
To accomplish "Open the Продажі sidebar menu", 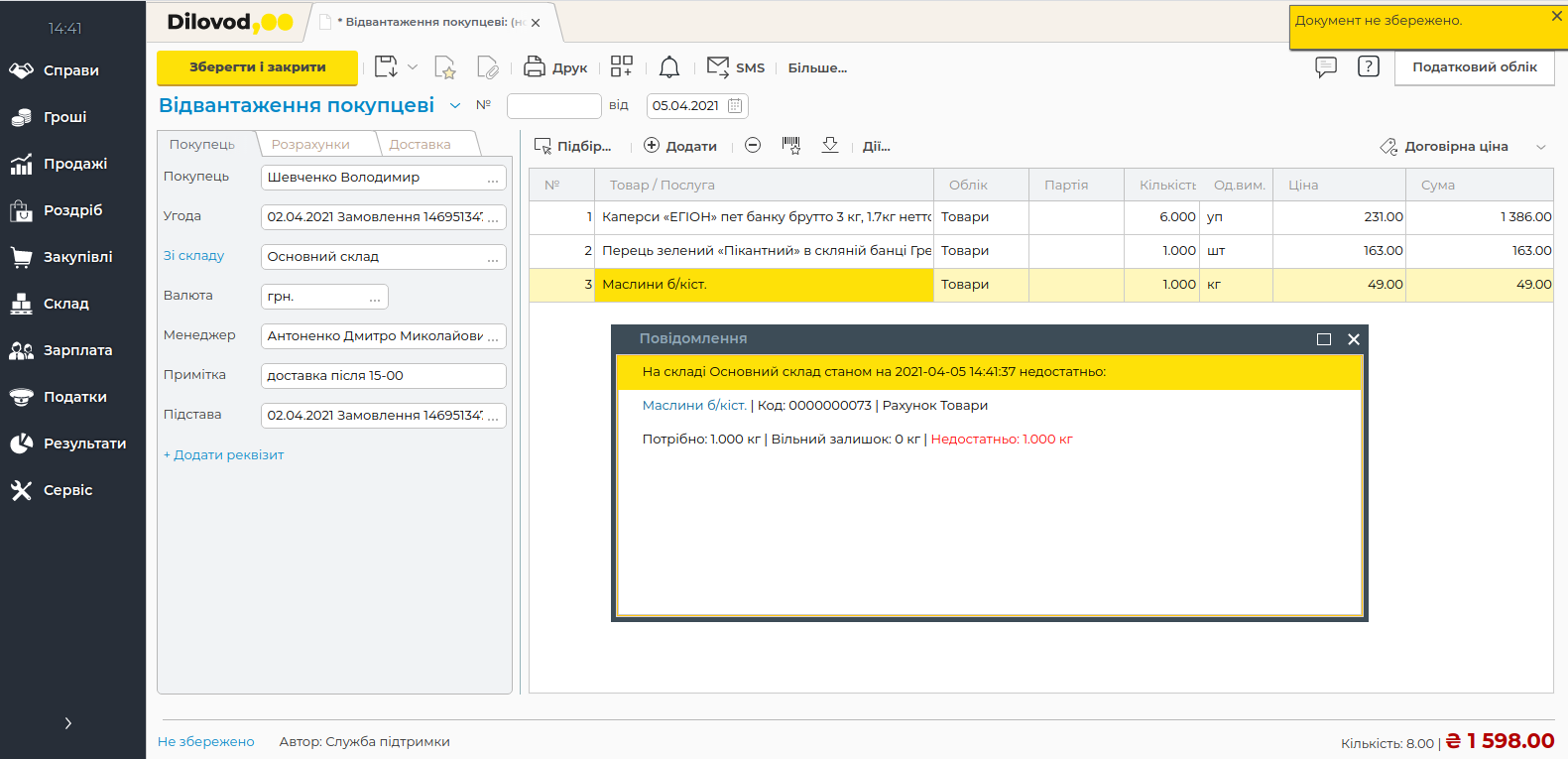I will (74, 164).
